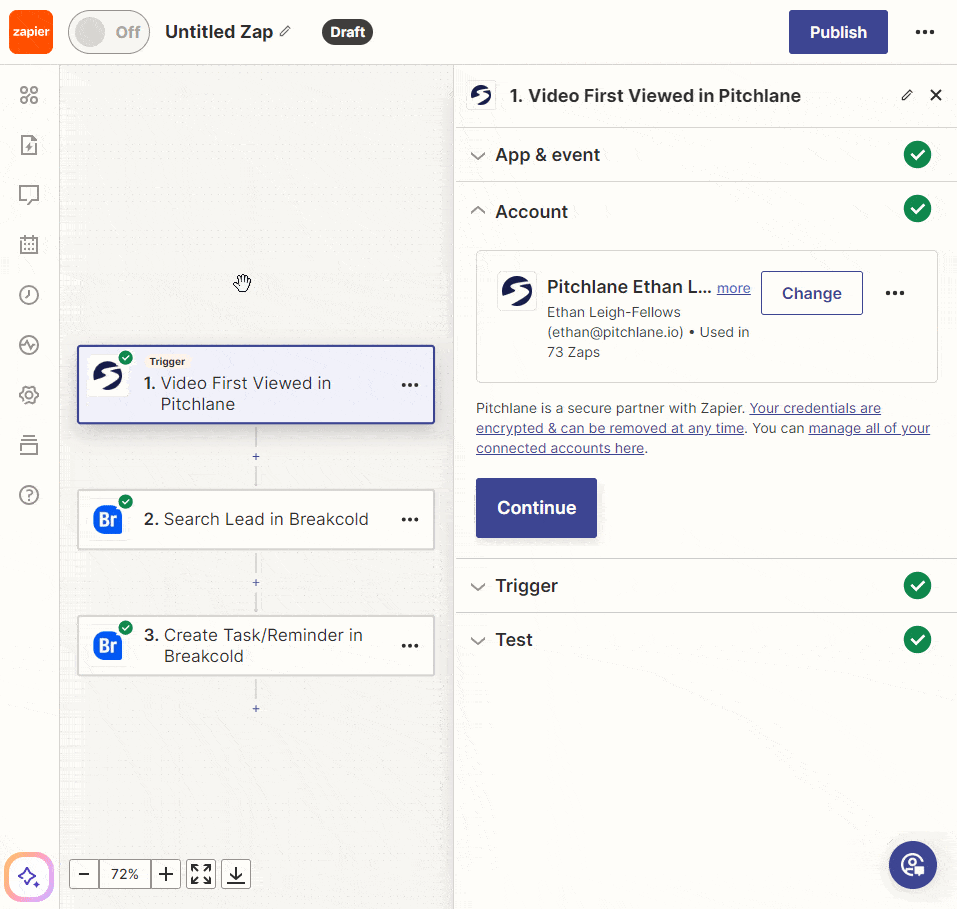
Task: Click the App & event green checkmark
Action: pyautogui.click(x=917, y=154)
